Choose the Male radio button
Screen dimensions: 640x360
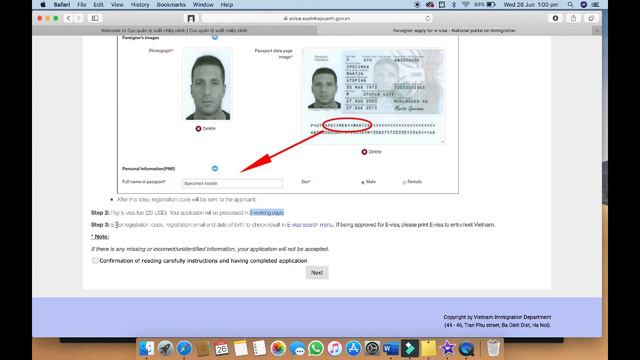362,182
